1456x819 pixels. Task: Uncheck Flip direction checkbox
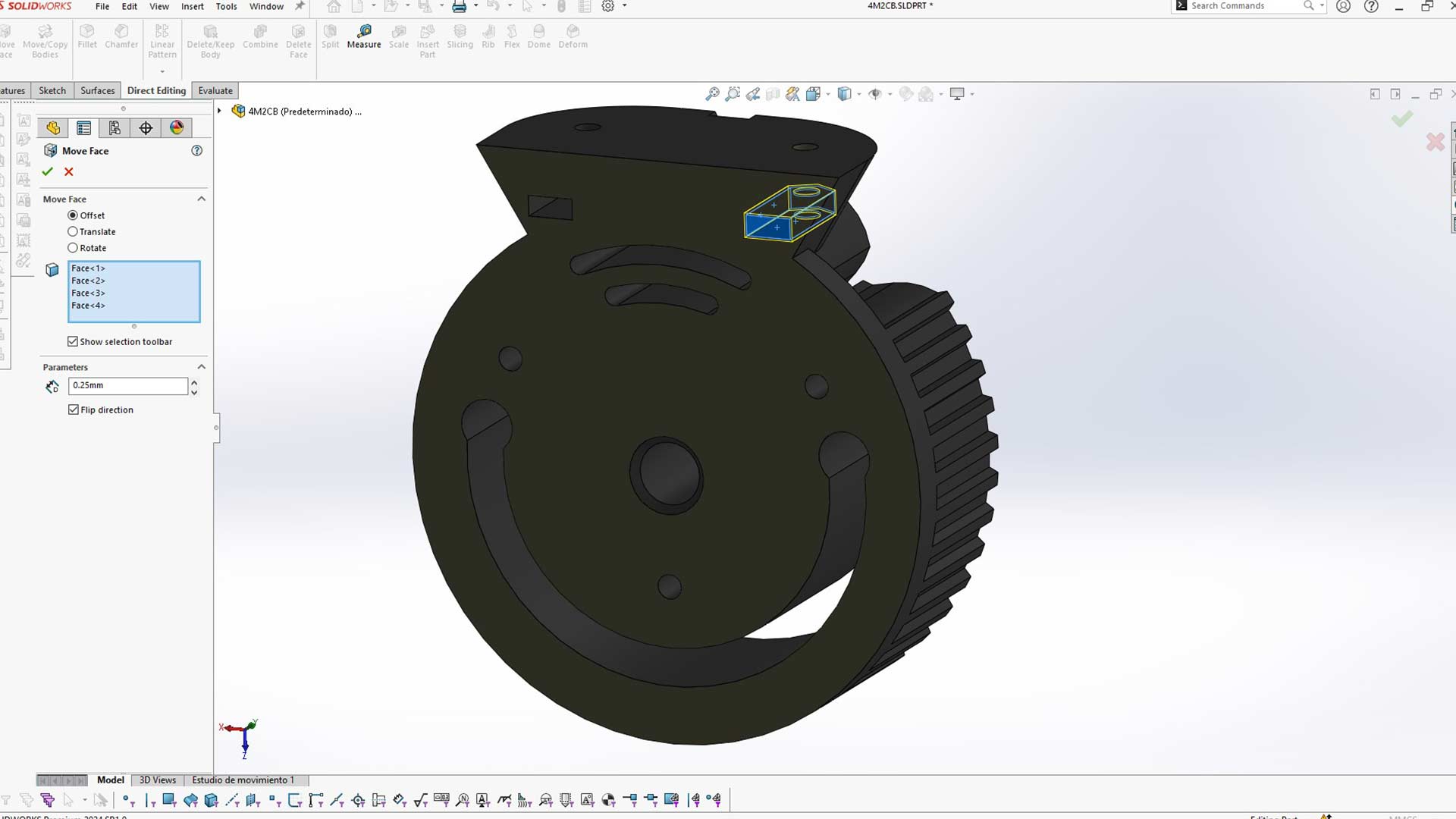[x=74, y=409]
